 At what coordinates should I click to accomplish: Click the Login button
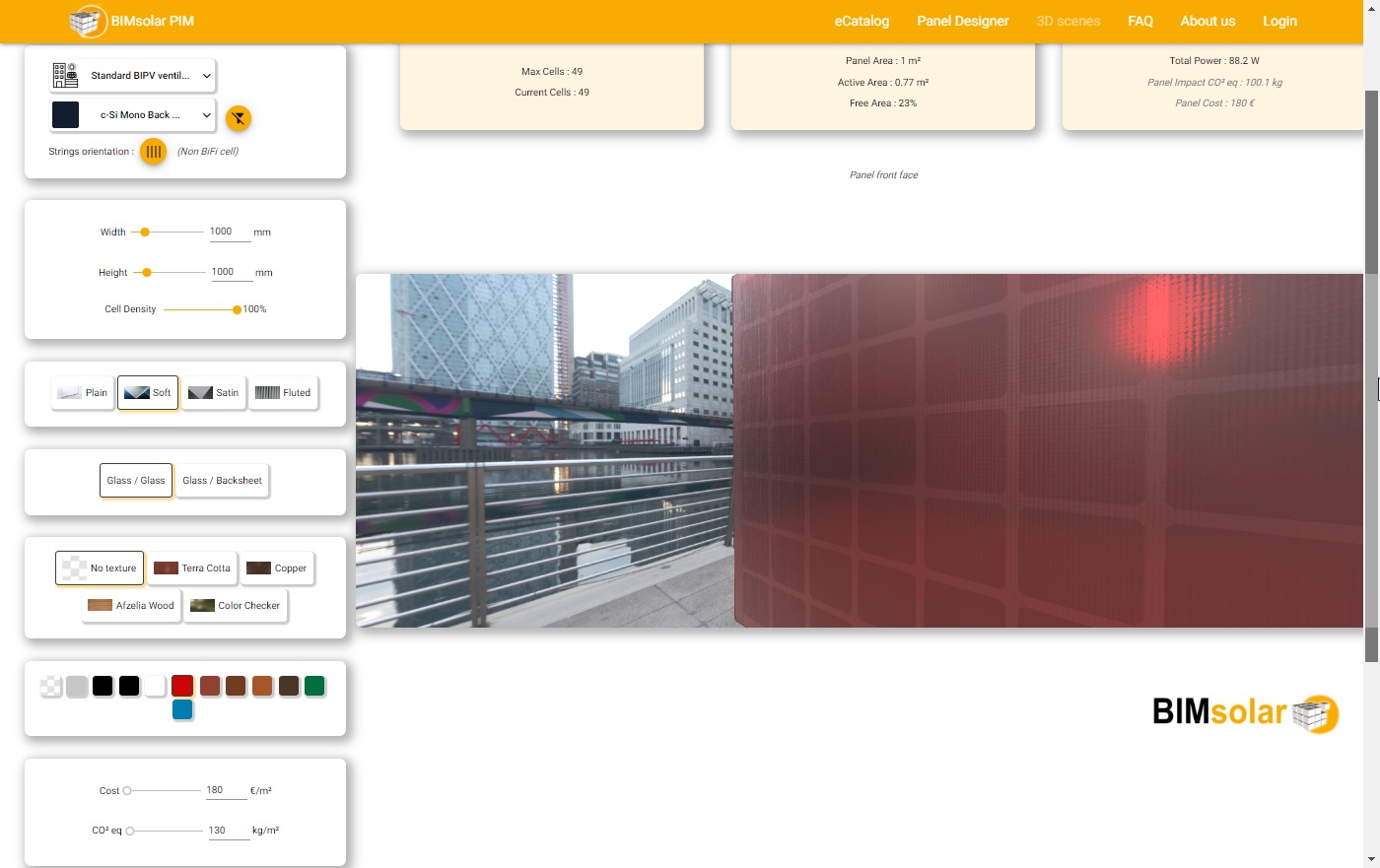[x=1278, y=21]
